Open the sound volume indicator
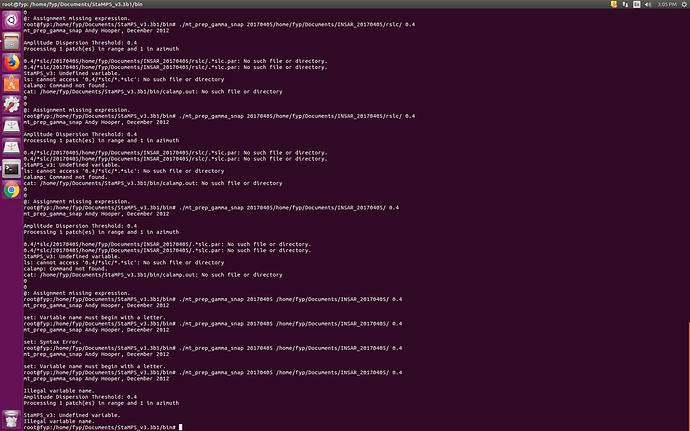This screenshot has height=431, width=690. tap(648, 4)
